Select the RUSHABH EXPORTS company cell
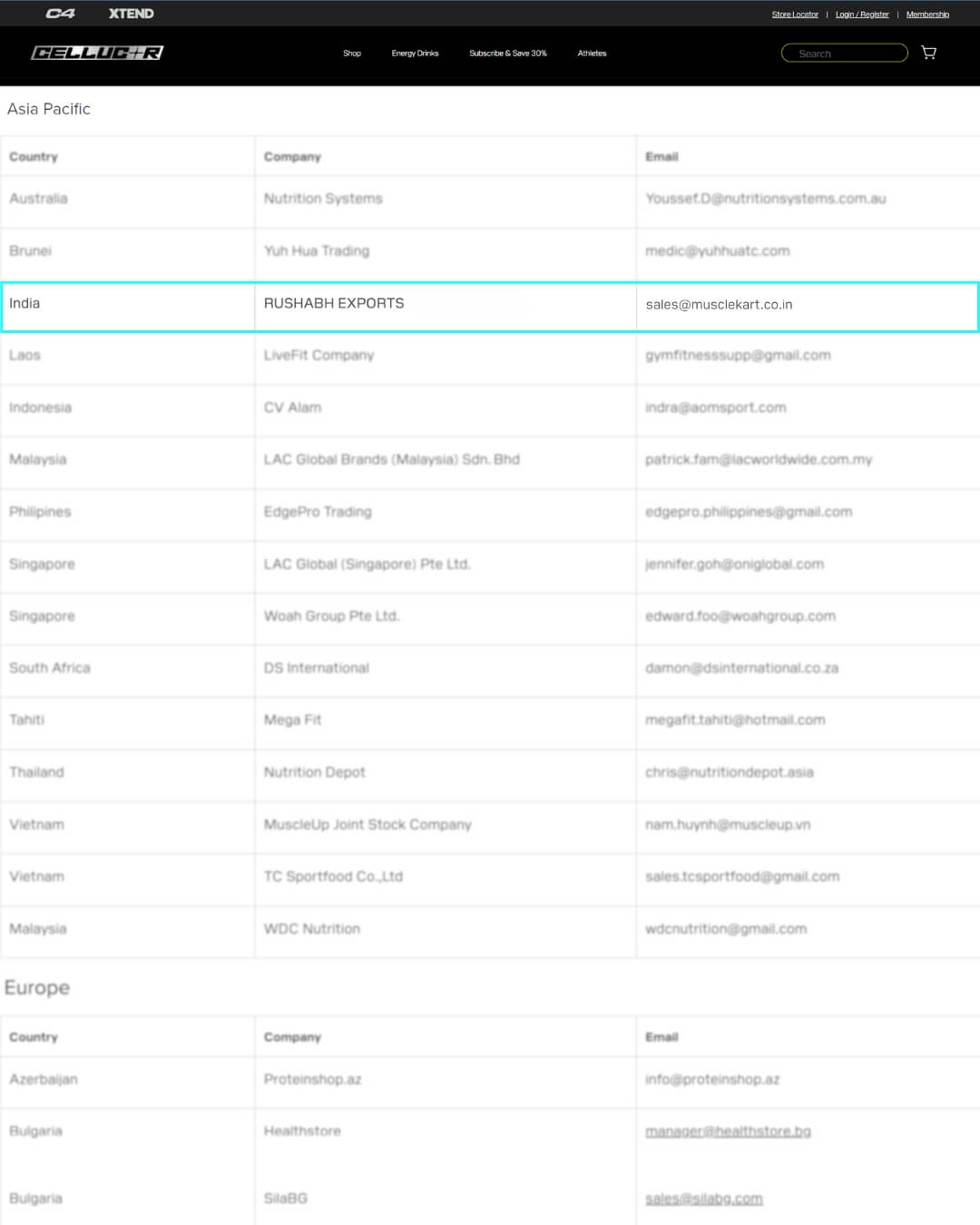Viewport: 980px width, 1225px height. (x=334, y=303)
